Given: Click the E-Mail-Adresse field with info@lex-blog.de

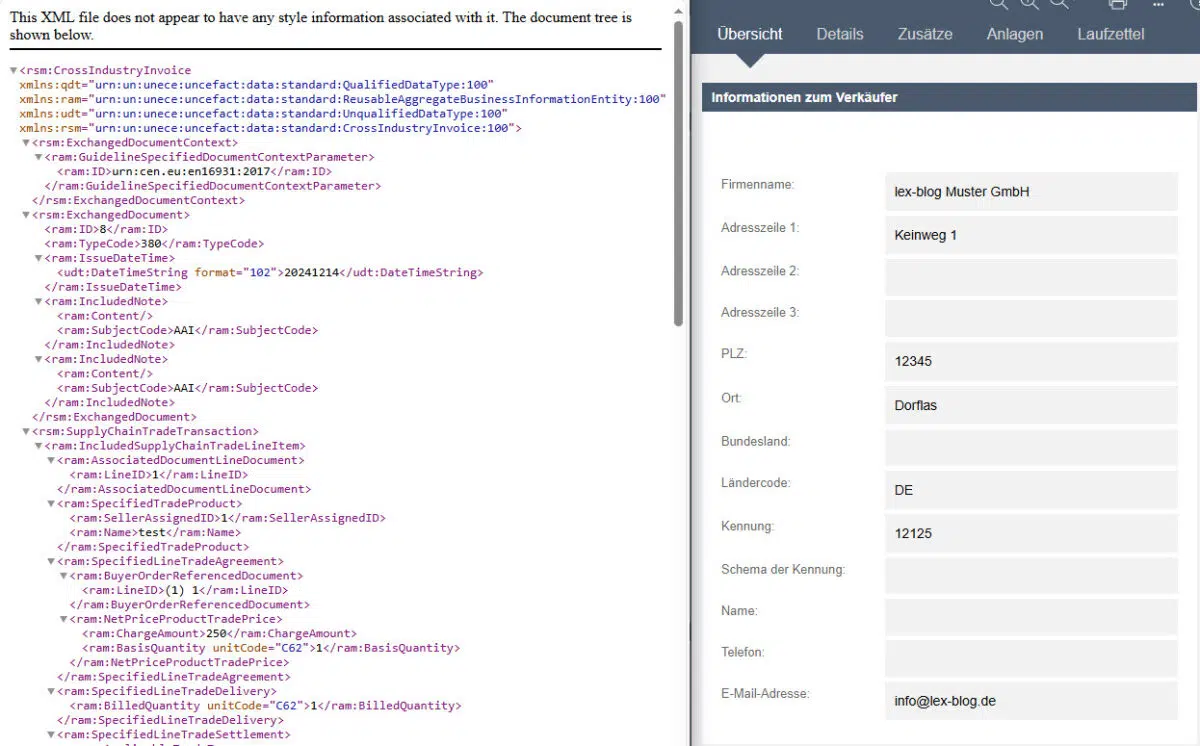Looking at the screenshot, I should (1031, 700).
